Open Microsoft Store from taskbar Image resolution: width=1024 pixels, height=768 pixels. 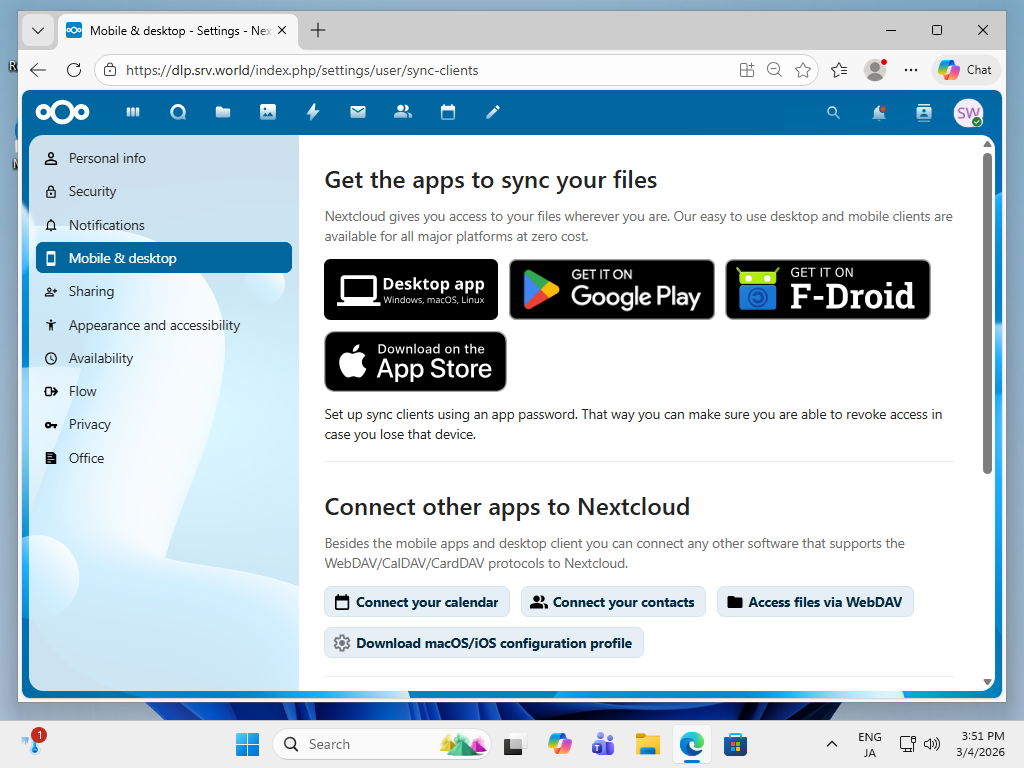735,744
